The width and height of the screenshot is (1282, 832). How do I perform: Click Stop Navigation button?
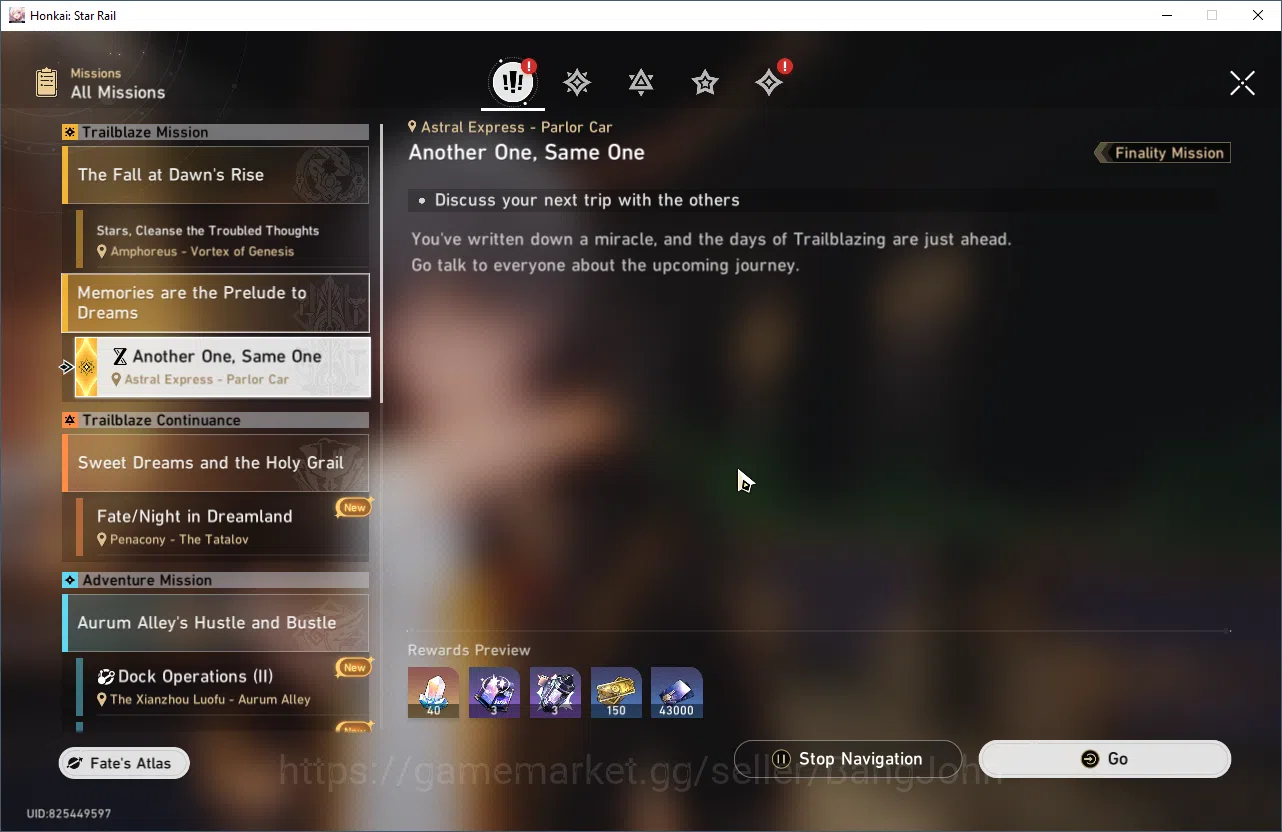click(847, 759)
